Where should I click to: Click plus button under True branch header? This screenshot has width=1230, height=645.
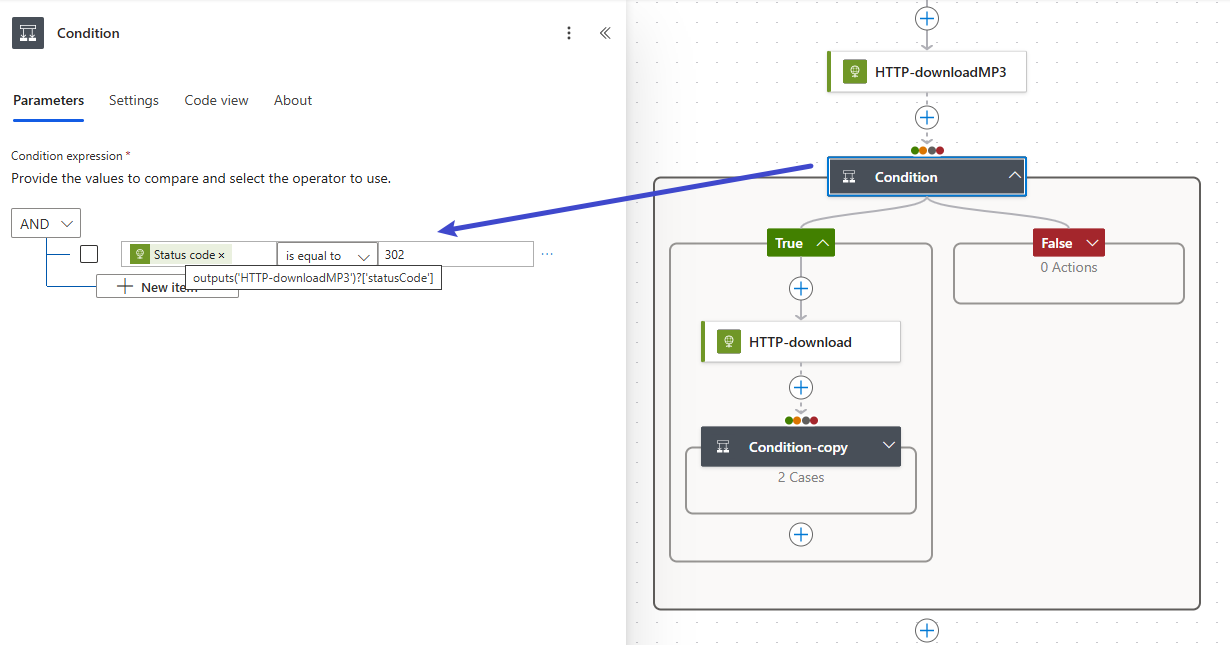pos(801,289)
